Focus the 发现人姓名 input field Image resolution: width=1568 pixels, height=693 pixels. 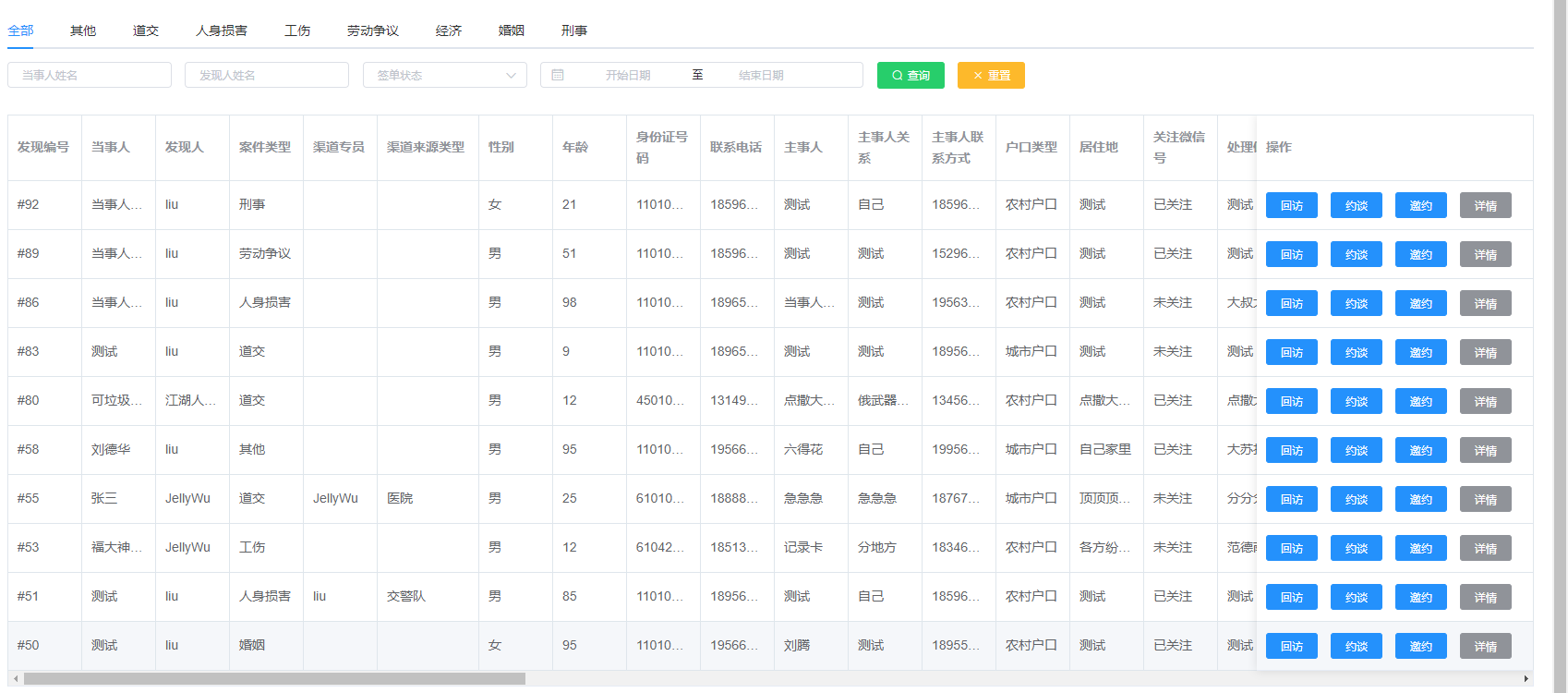pos(267,75)
